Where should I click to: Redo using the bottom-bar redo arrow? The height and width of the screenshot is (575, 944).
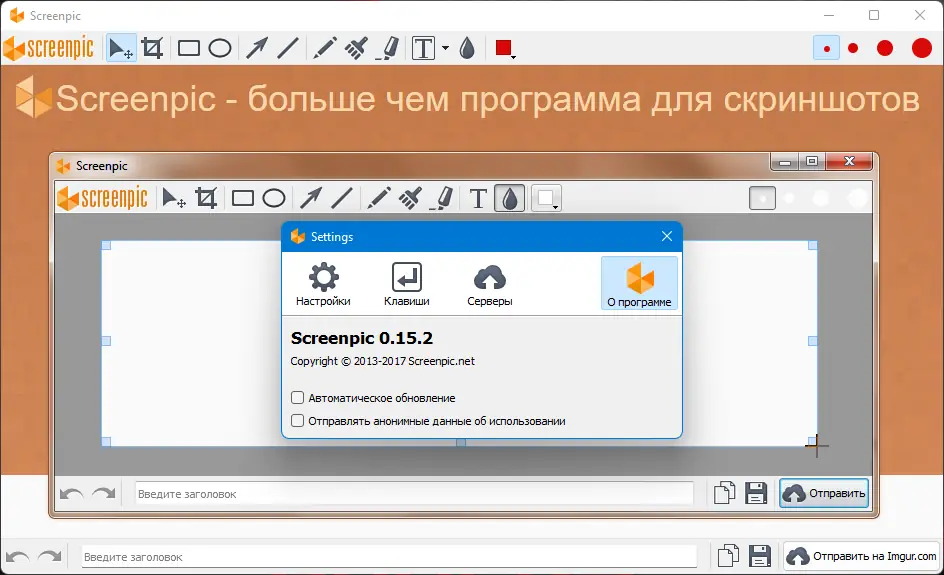pos(50,556)
